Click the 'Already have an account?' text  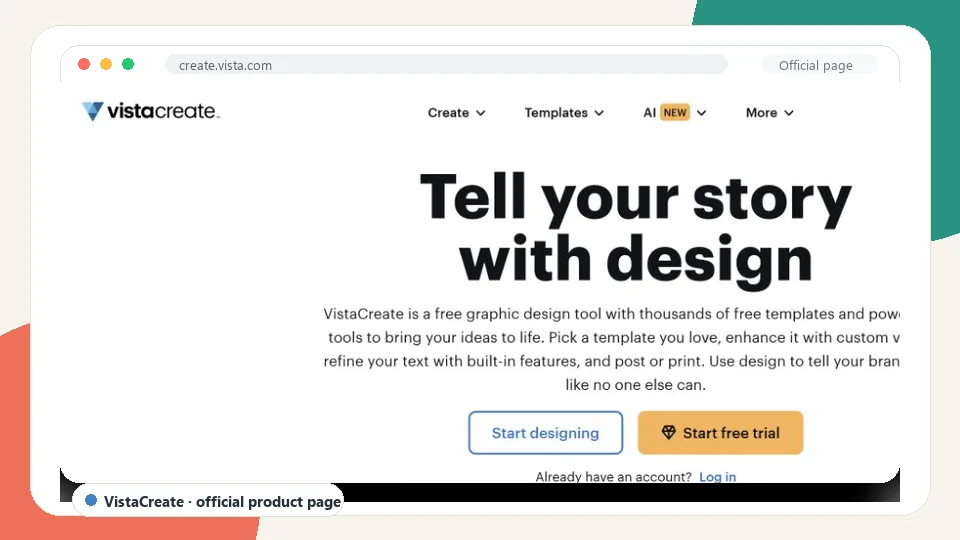[613, 476]
